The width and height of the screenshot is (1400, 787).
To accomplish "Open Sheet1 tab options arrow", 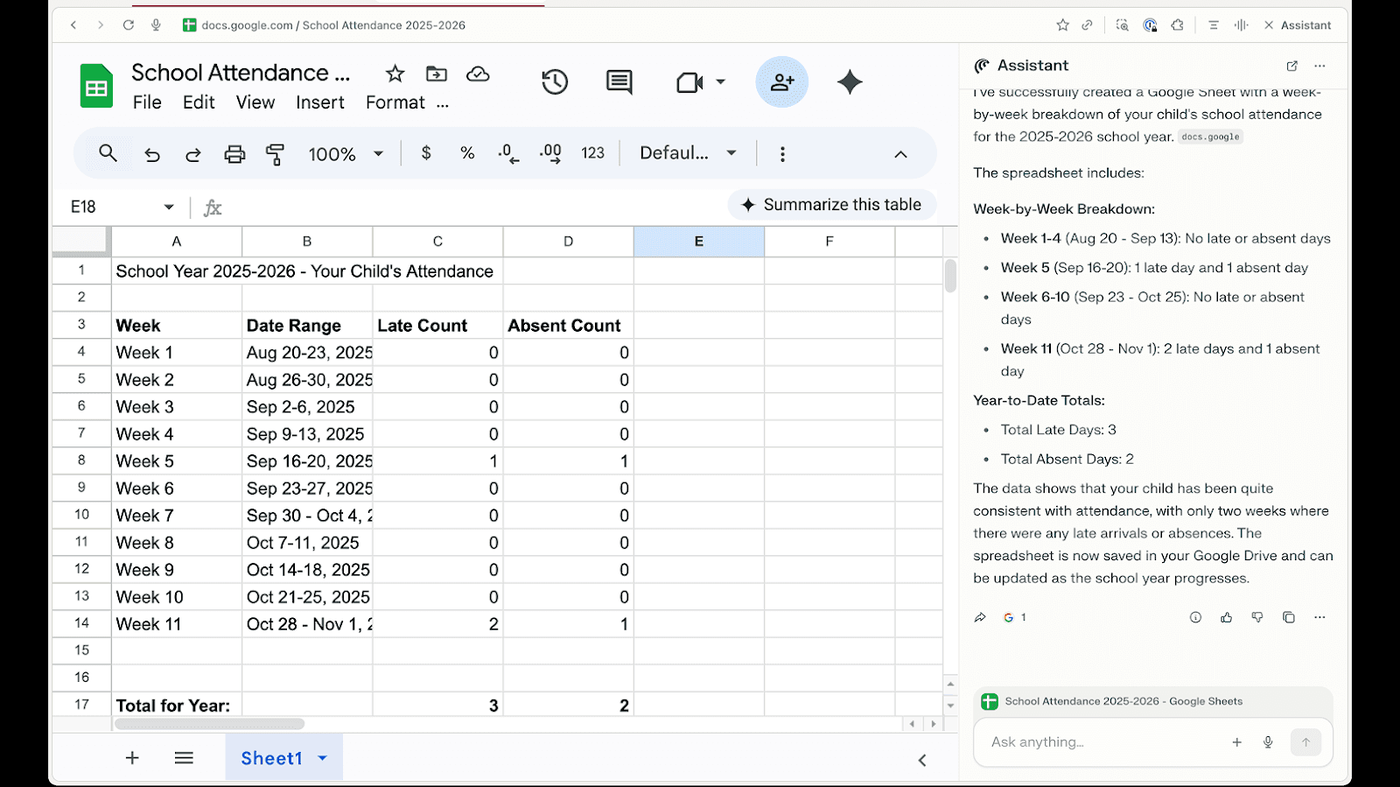I will click(x=322, y=758).
